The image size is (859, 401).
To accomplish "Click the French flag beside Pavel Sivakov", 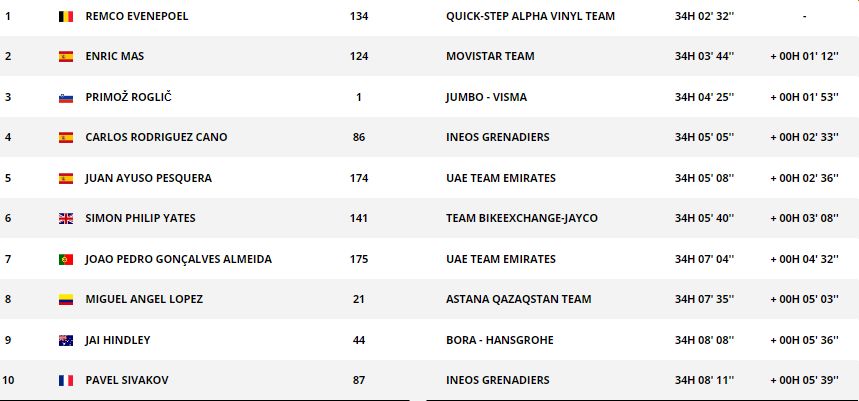I will point(66,380).
